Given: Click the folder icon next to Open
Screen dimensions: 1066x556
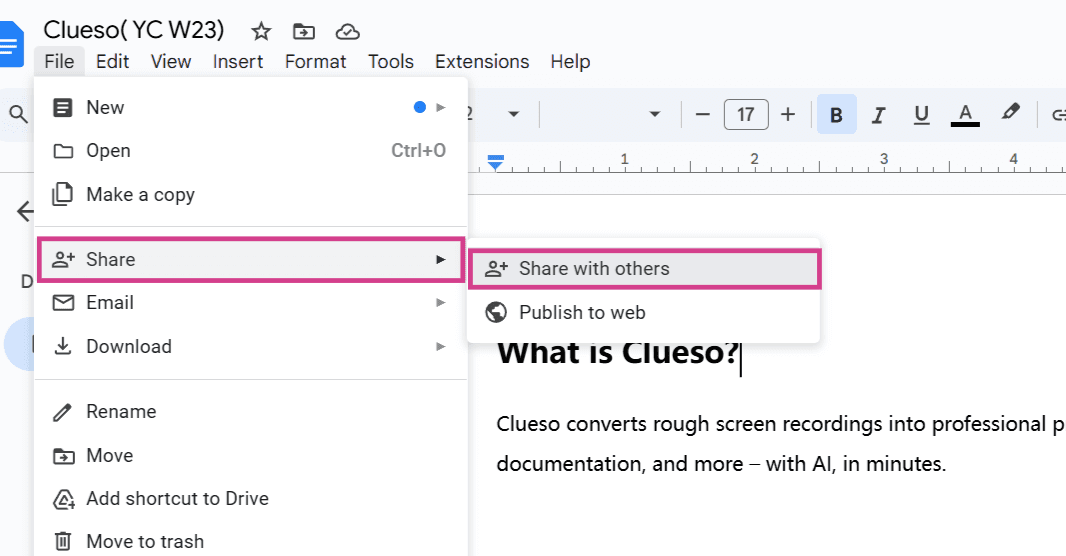Looking at the screenshot, I should (63, 151).
